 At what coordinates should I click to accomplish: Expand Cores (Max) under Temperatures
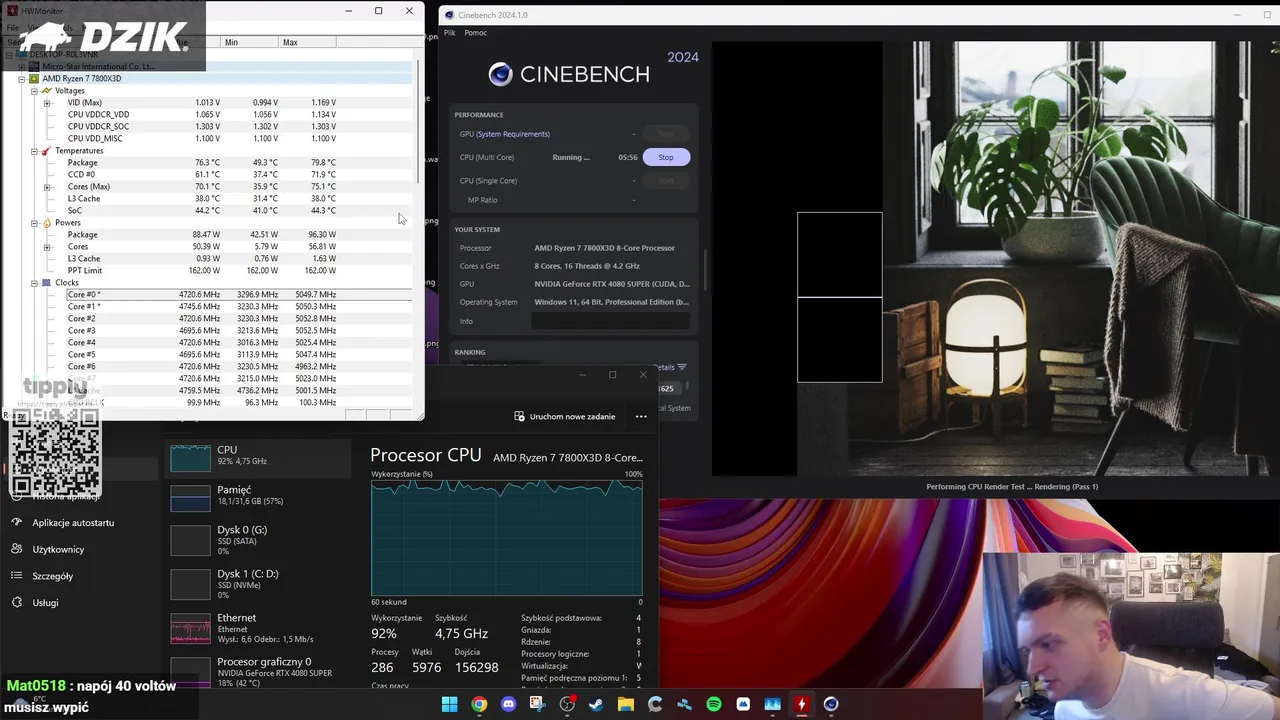(x=46, y=187)
